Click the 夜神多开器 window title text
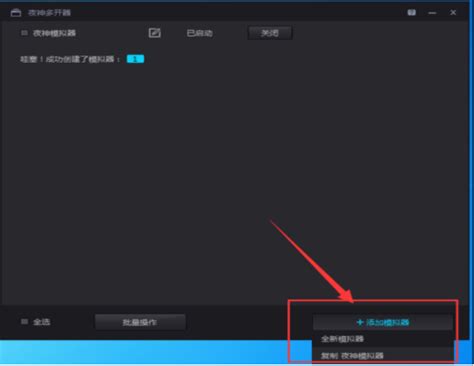 49,13
